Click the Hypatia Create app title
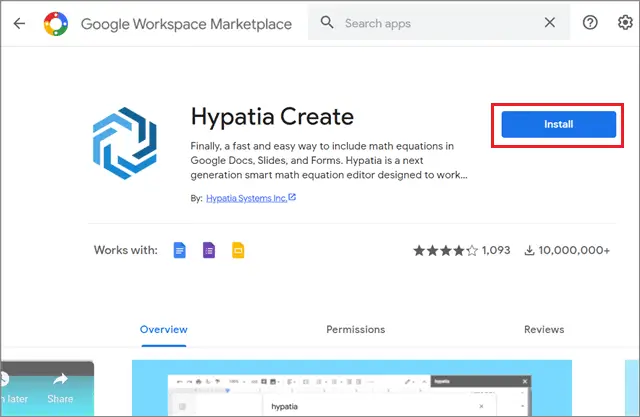 coord(272,117)
